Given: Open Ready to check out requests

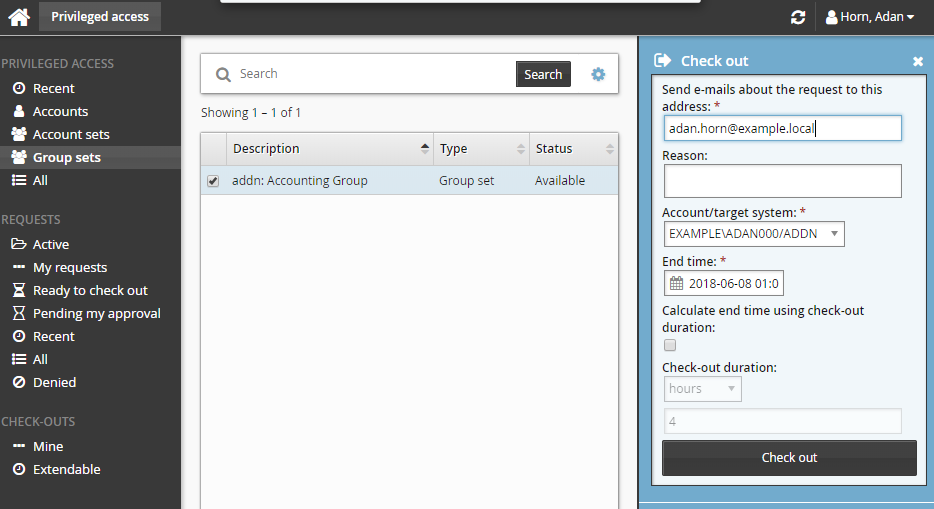Looking at the screenshot, I should pos(90,290).
